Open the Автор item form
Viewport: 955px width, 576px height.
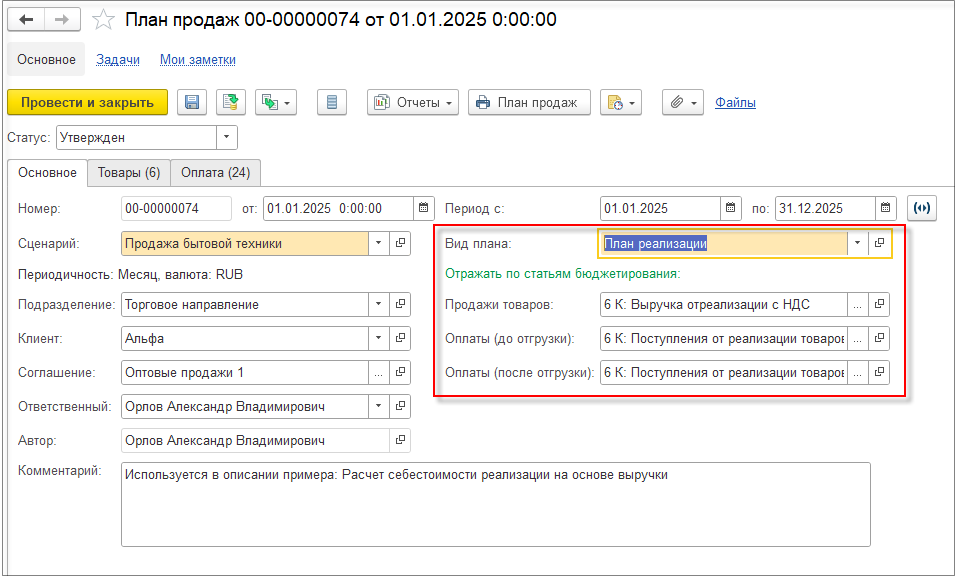400,440
